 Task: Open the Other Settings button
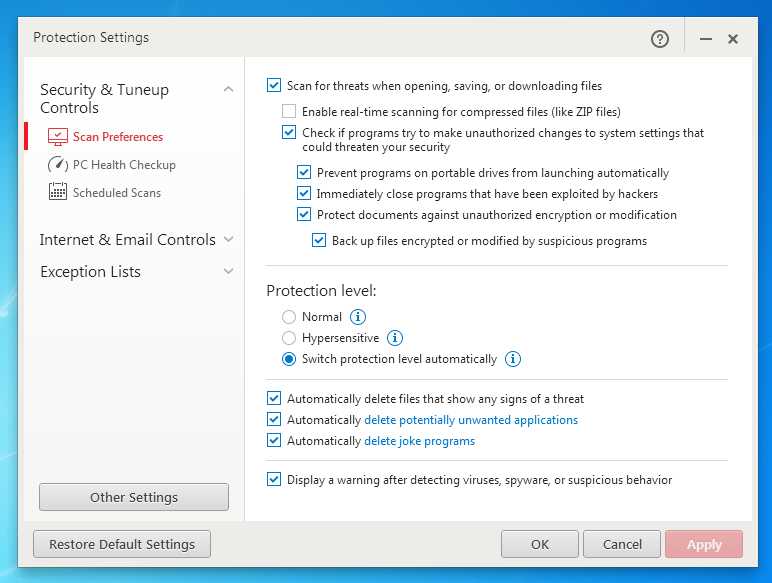coord(134,497)
